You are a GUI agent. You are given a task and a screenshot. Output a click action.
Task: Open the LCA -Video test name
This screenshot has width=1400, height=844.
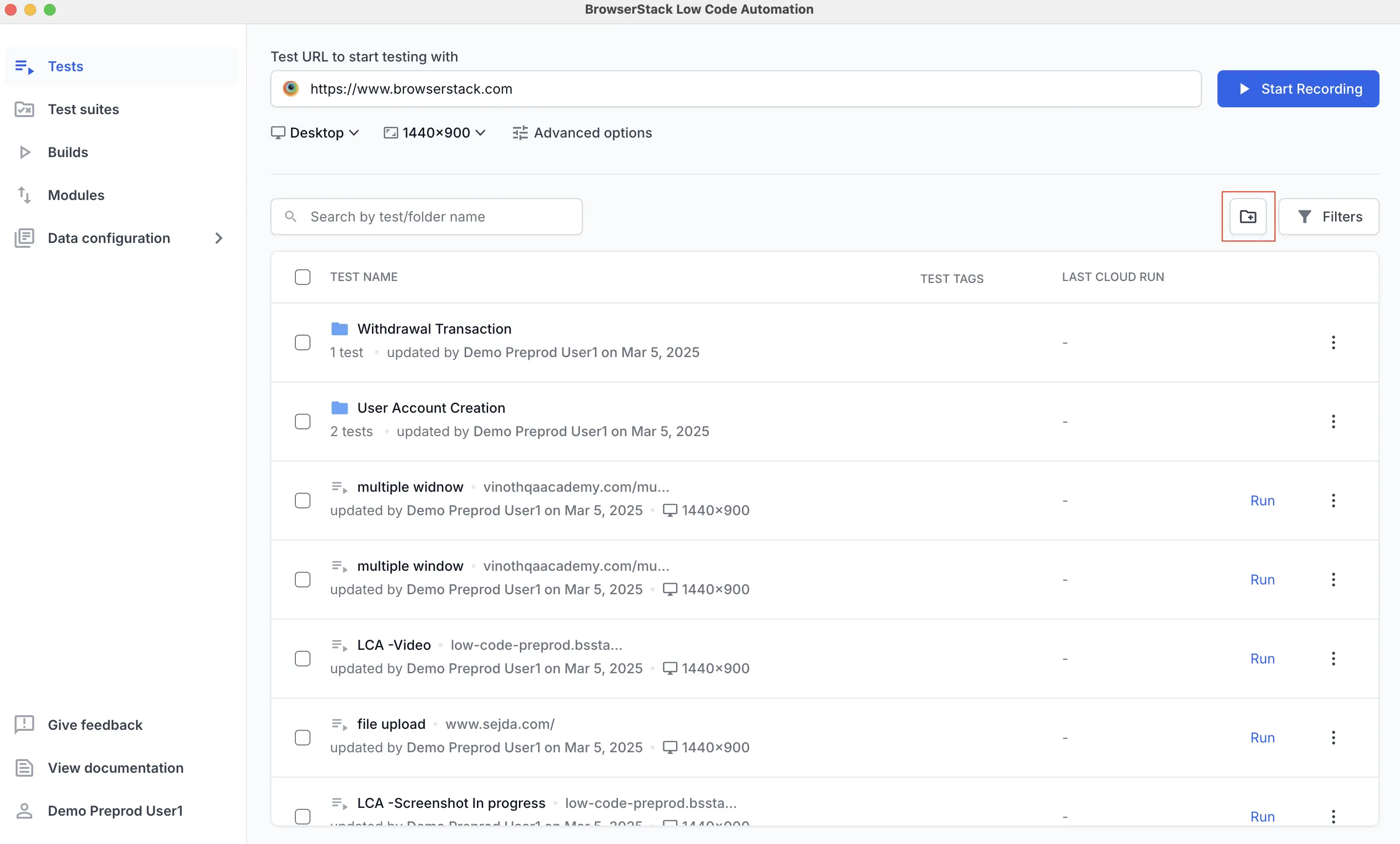coord(394,644)
